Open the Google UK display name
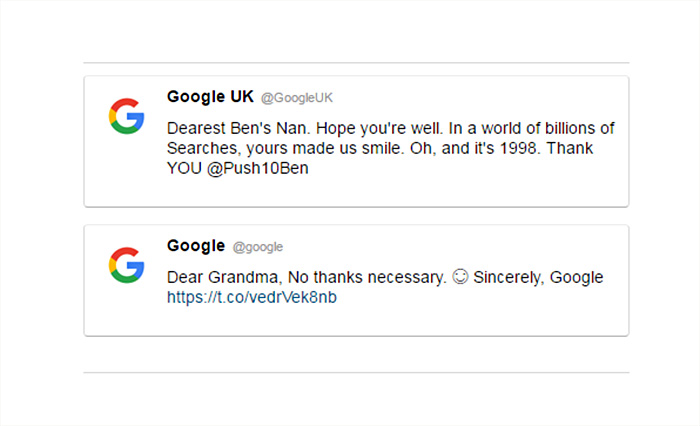This screenshot has width=700, height=426. pos(210,96)
